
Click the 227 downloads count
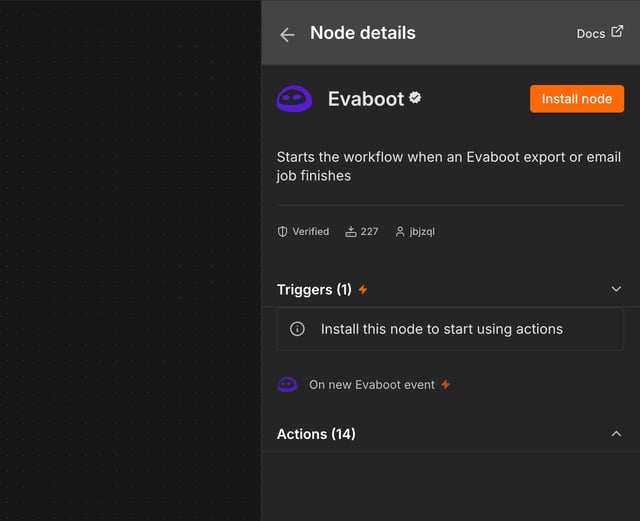pos(369,232)
